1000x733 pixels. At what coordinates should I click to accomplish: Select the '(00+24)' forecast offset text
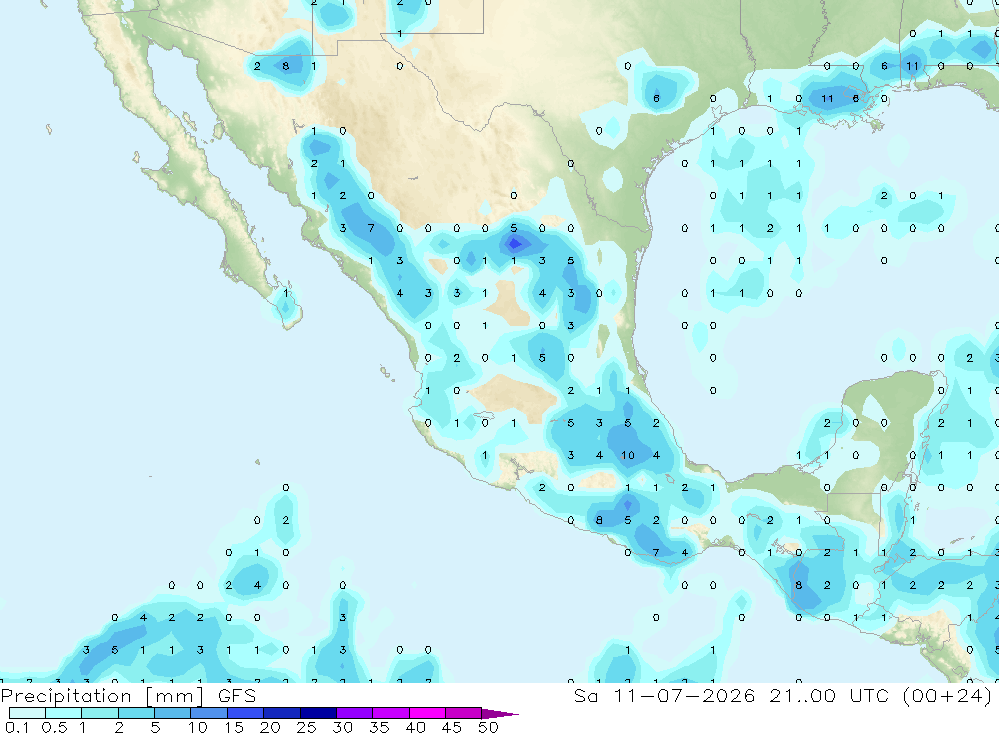(948, 695)
